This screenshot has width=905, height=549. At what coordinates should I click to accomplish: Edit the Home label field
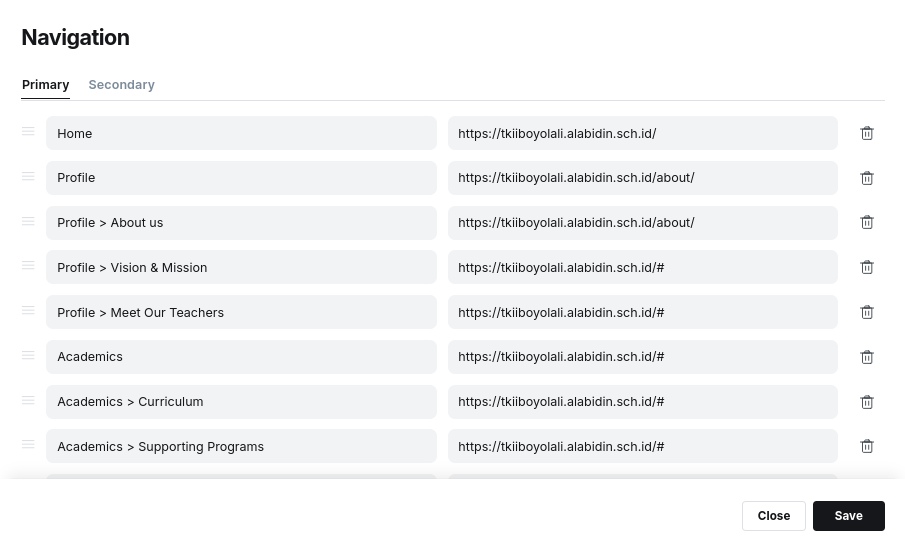[241, 133]
